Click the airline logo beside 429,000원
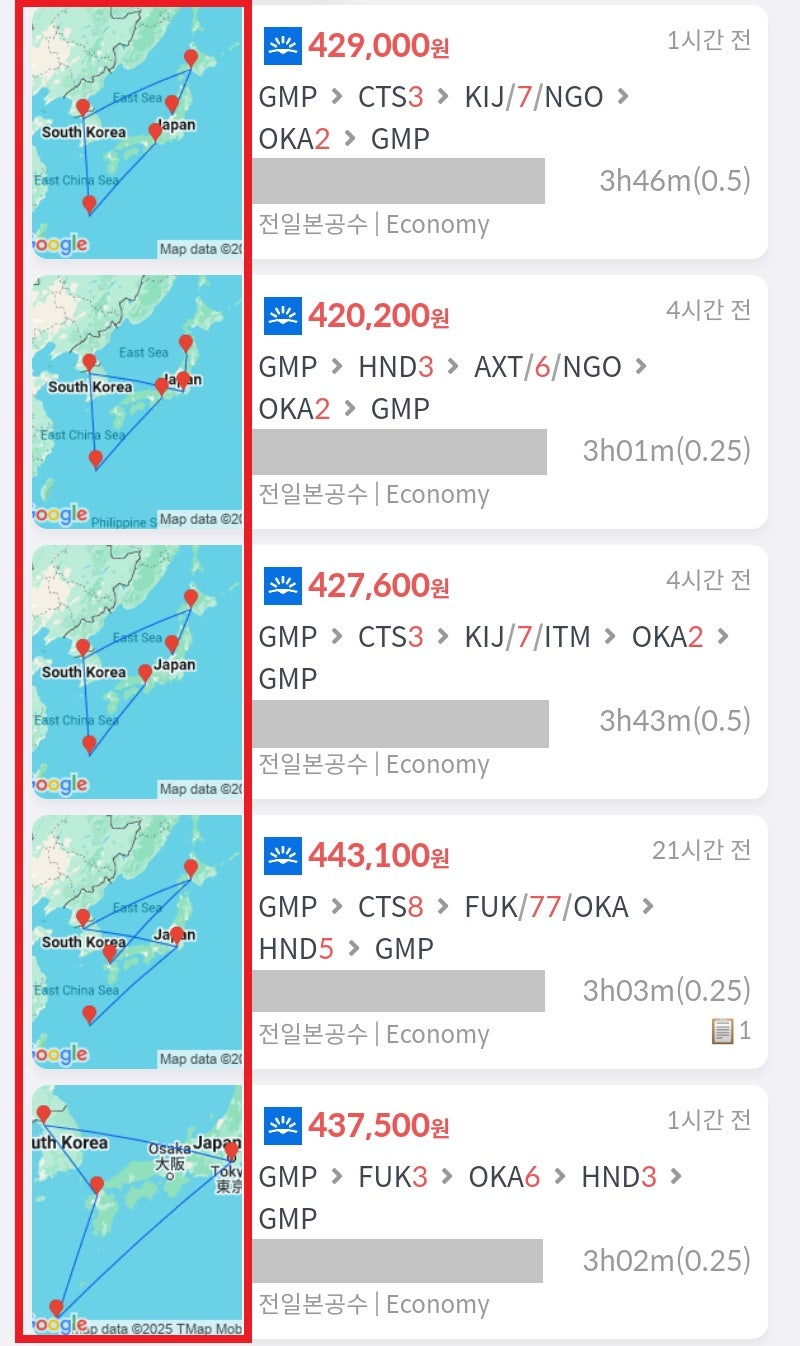 click(283, 46)
